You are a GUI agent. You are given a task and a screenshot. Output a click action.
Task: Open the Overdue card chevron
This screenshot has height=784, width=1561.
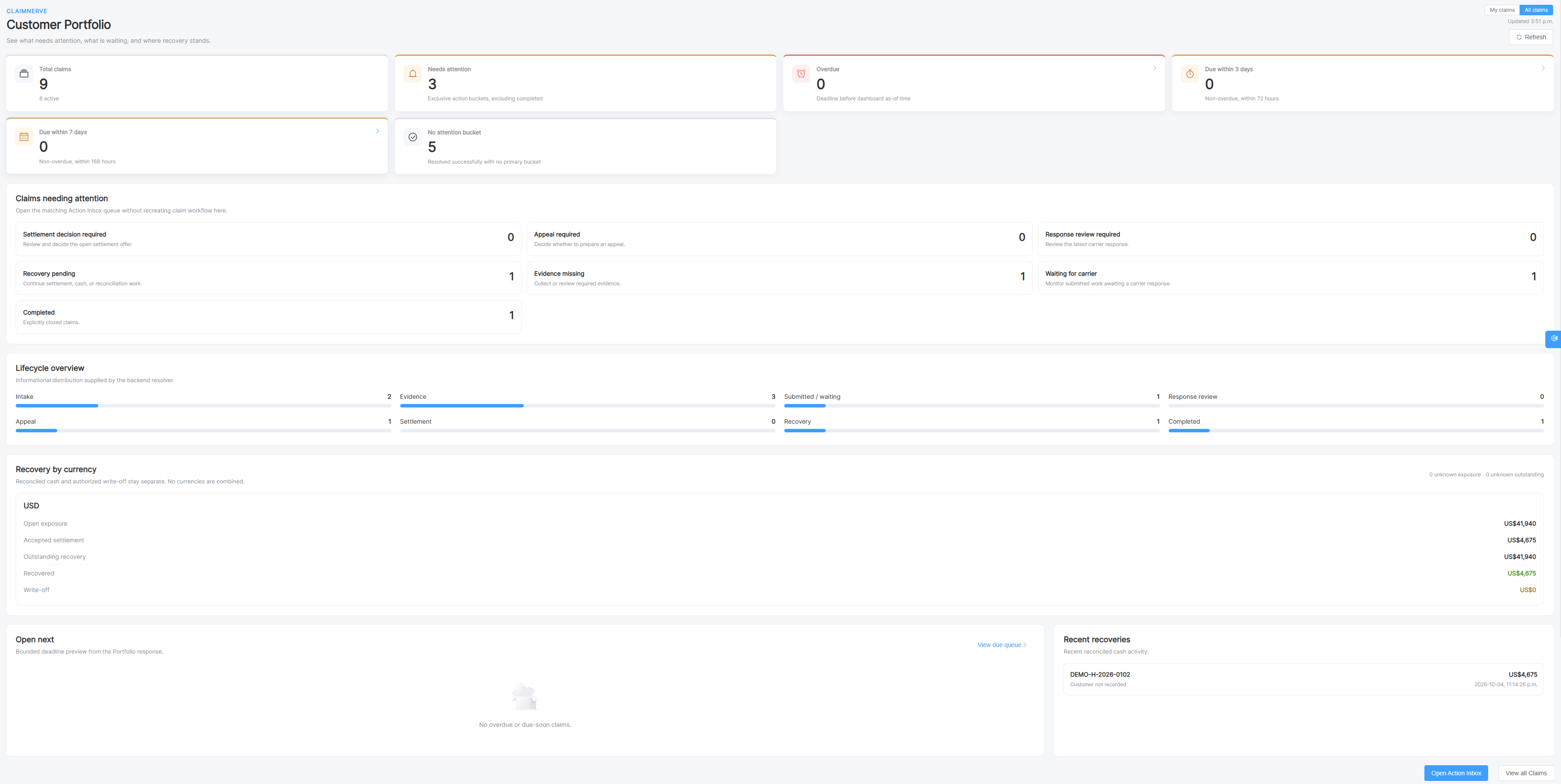click(1154, 68)
